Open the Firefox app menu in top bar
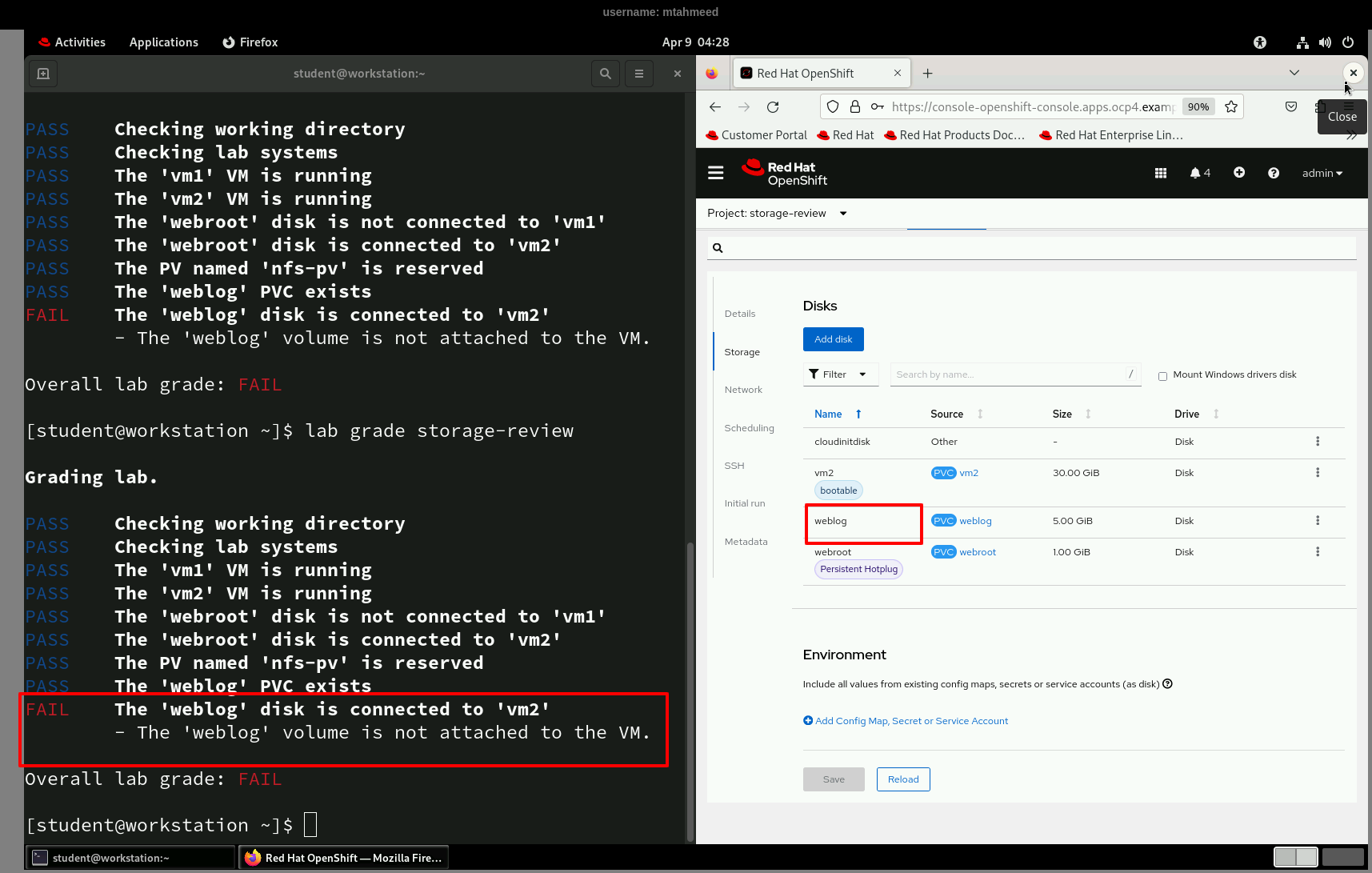Screen dimensions: 1372x873 [x=250, y=42]
